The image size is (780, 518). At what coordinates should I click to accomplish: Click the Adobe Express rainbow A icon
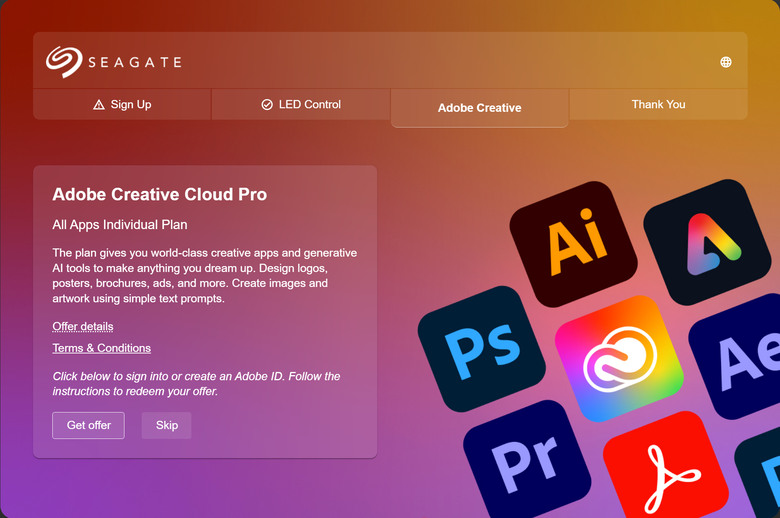[x=709, y=242]
